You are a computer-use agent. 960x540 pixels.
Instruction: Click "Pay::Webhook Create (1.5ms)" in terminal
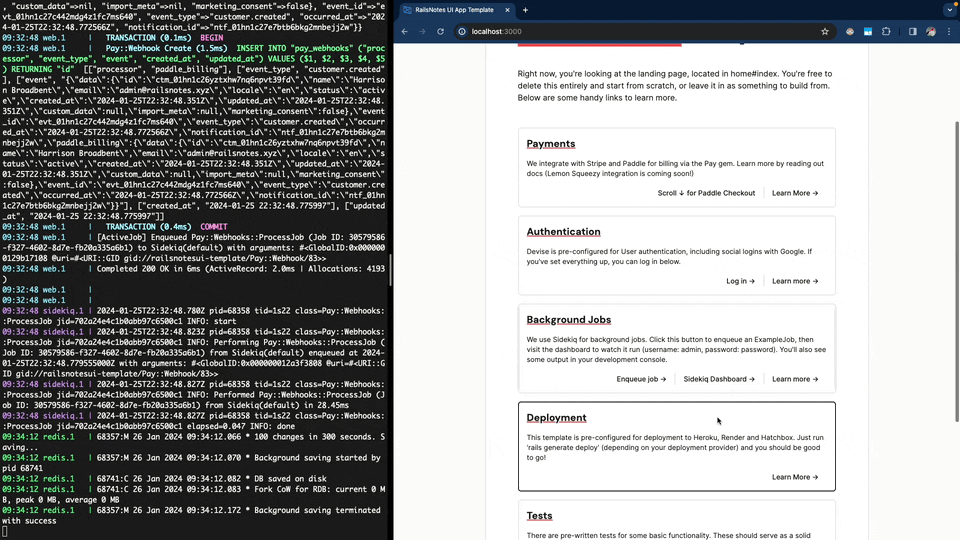tap(167, 48)
